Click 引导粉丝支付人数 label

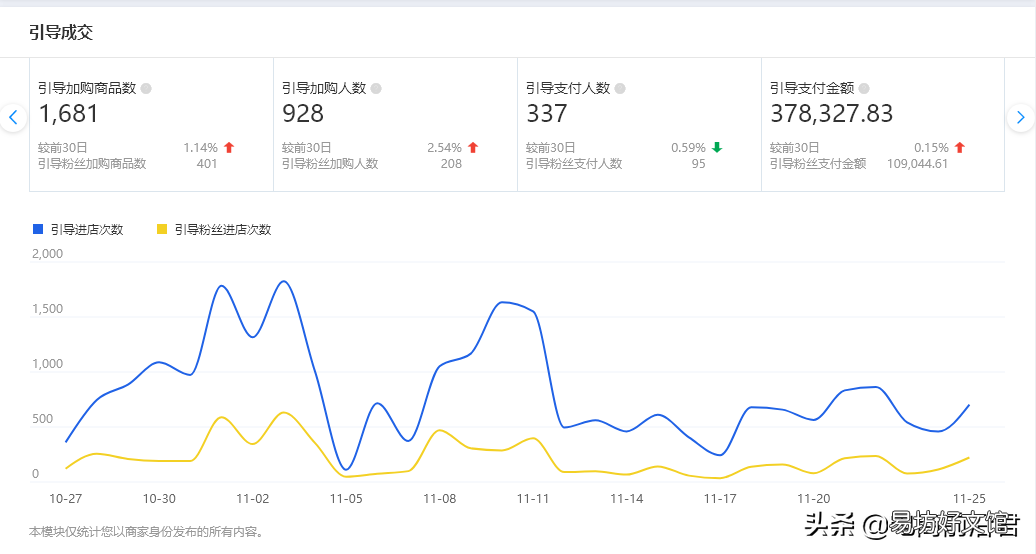coord(574,164)
